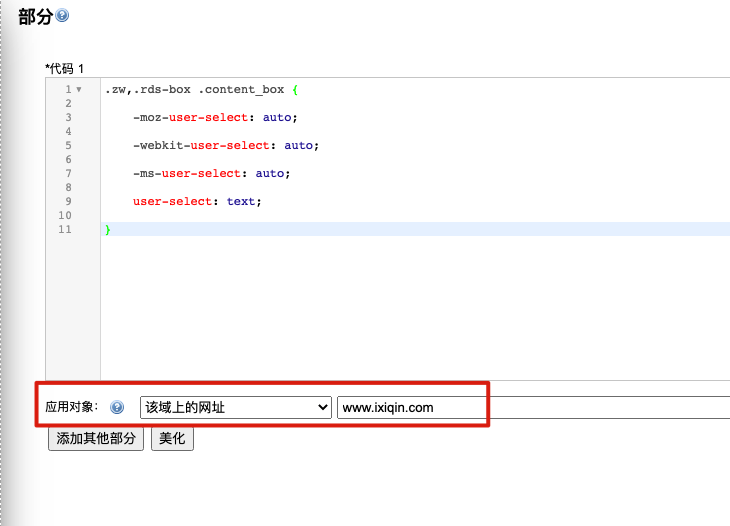The height and width of the screenshot is (526, 730).
Task: Collapse the code block at line 1
Action: pyautogui.click(x=79, y=90)
